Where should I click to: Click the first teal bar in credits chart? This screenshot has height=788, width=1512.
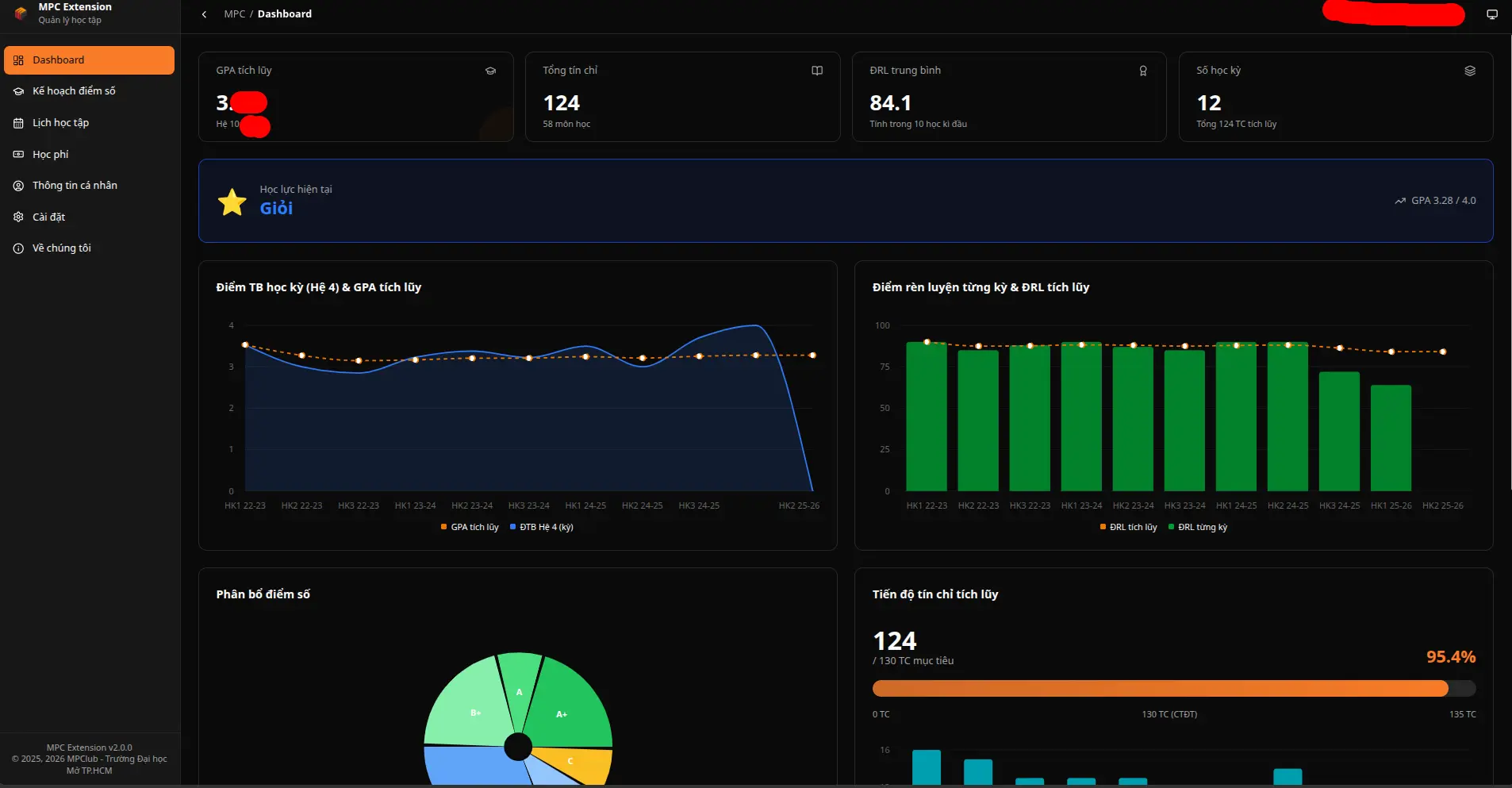[927, 767]
